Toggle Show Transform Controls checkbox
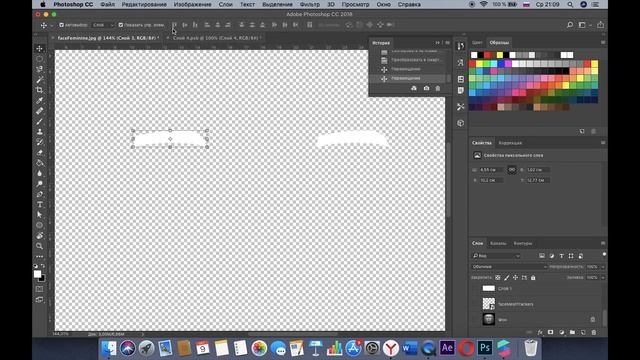 pyautogui.click(x=121, y=25)
